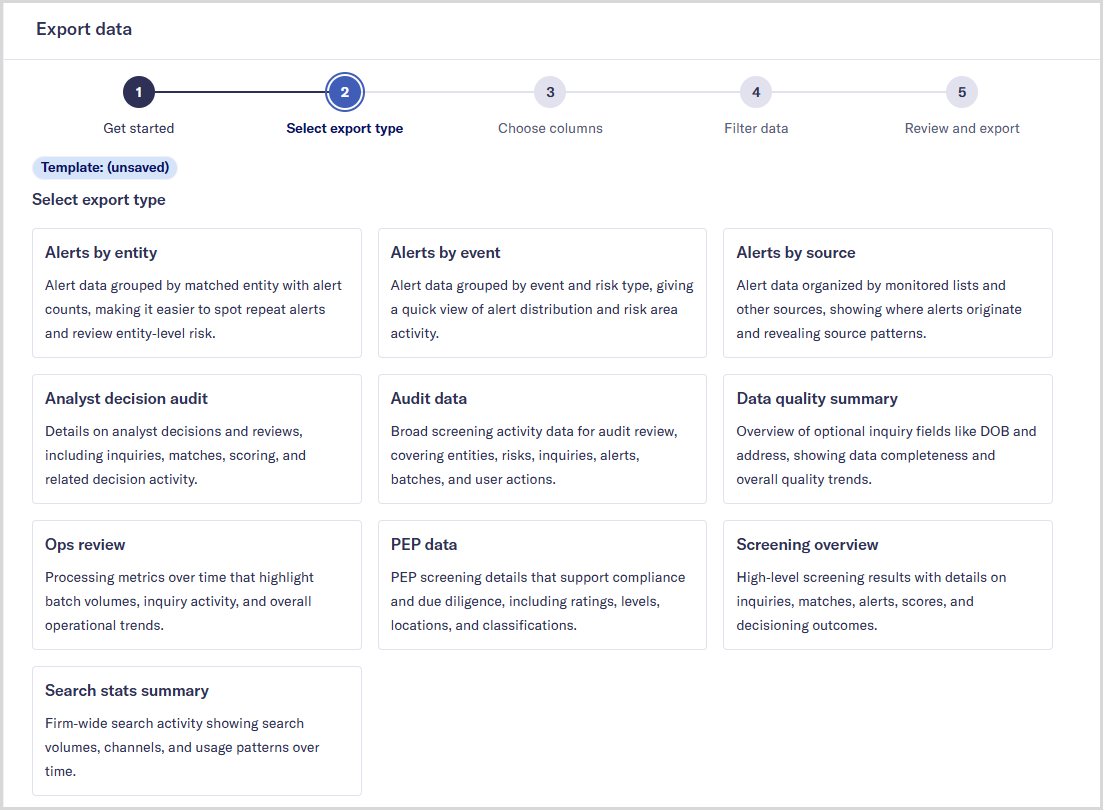This screenshot has height=810, width=1103.
Task: Choose the Screening overview export card
Action: pos(888,585)
